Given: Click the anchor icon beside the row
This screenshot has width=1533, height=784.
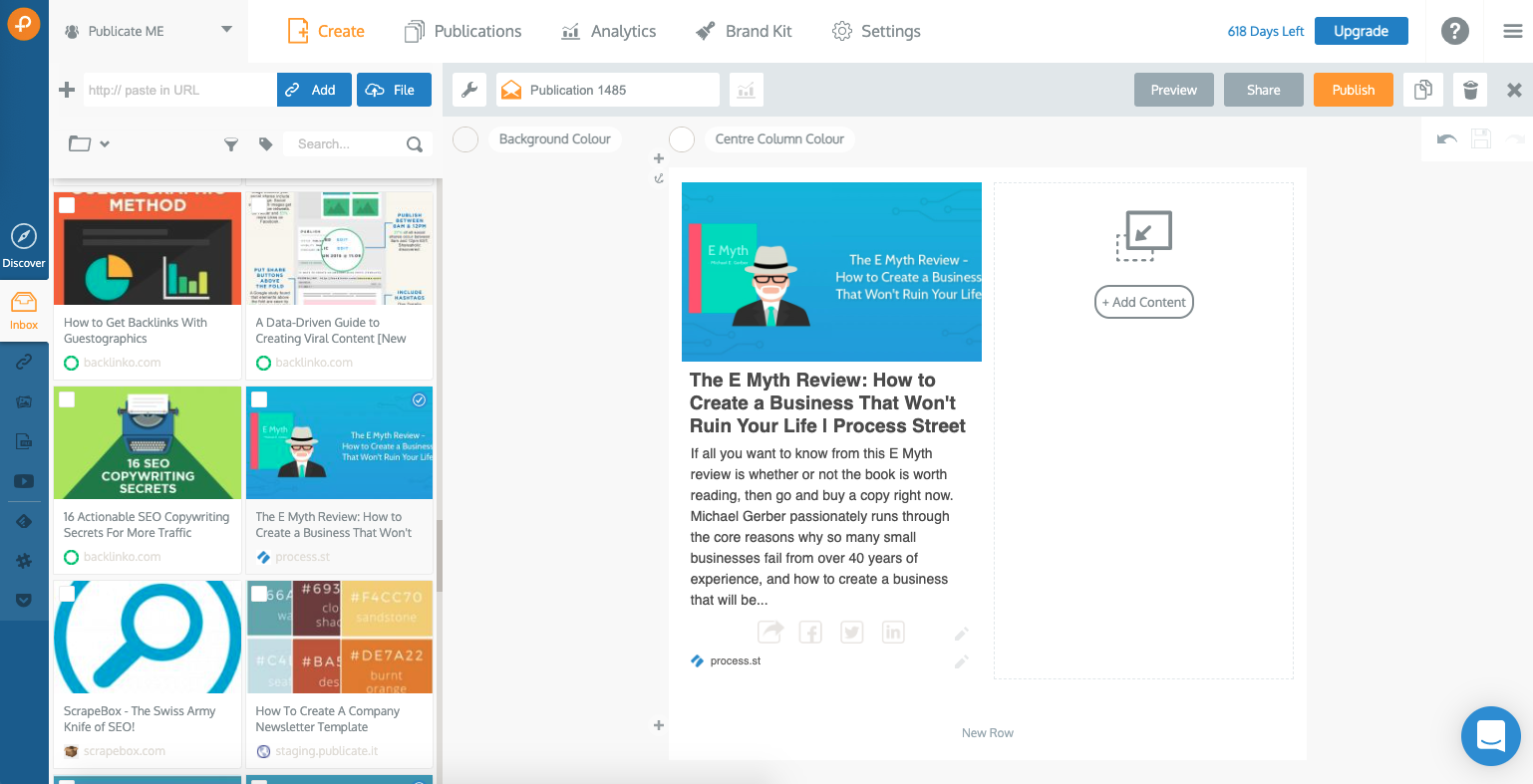Looking at the screenshot, I should click(658, 178).
